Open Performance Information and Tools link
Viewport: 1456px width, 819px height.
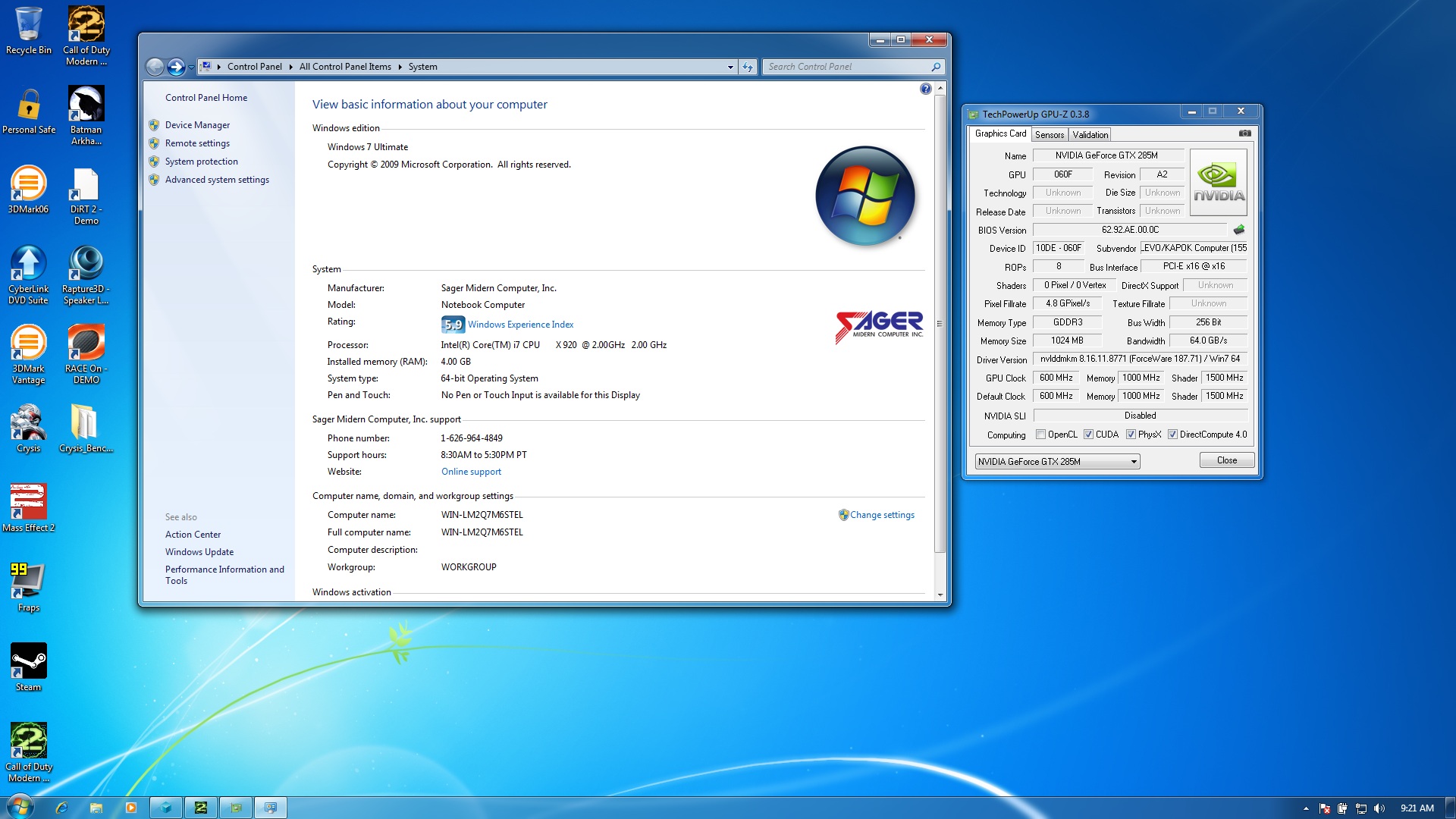224,575
